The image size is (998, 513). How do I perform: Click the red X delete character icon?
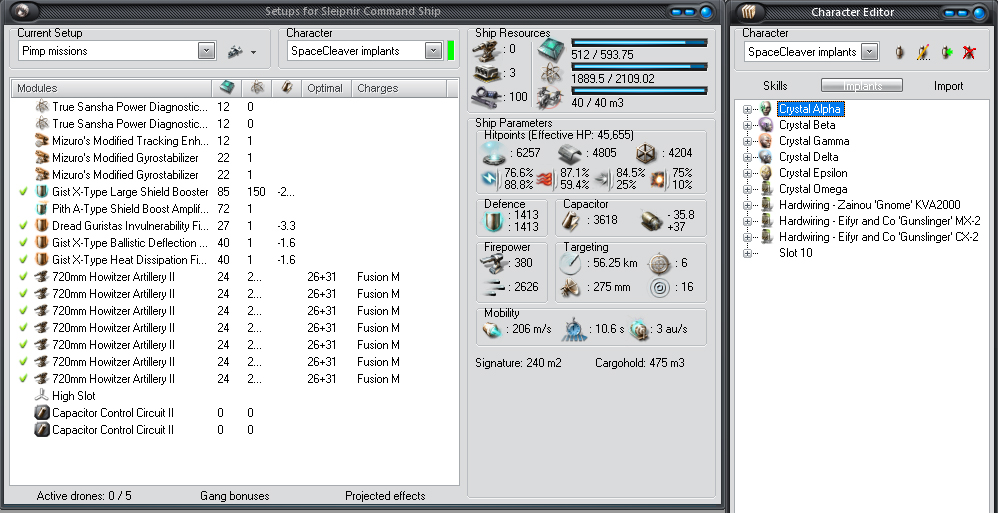click(969, 52)
